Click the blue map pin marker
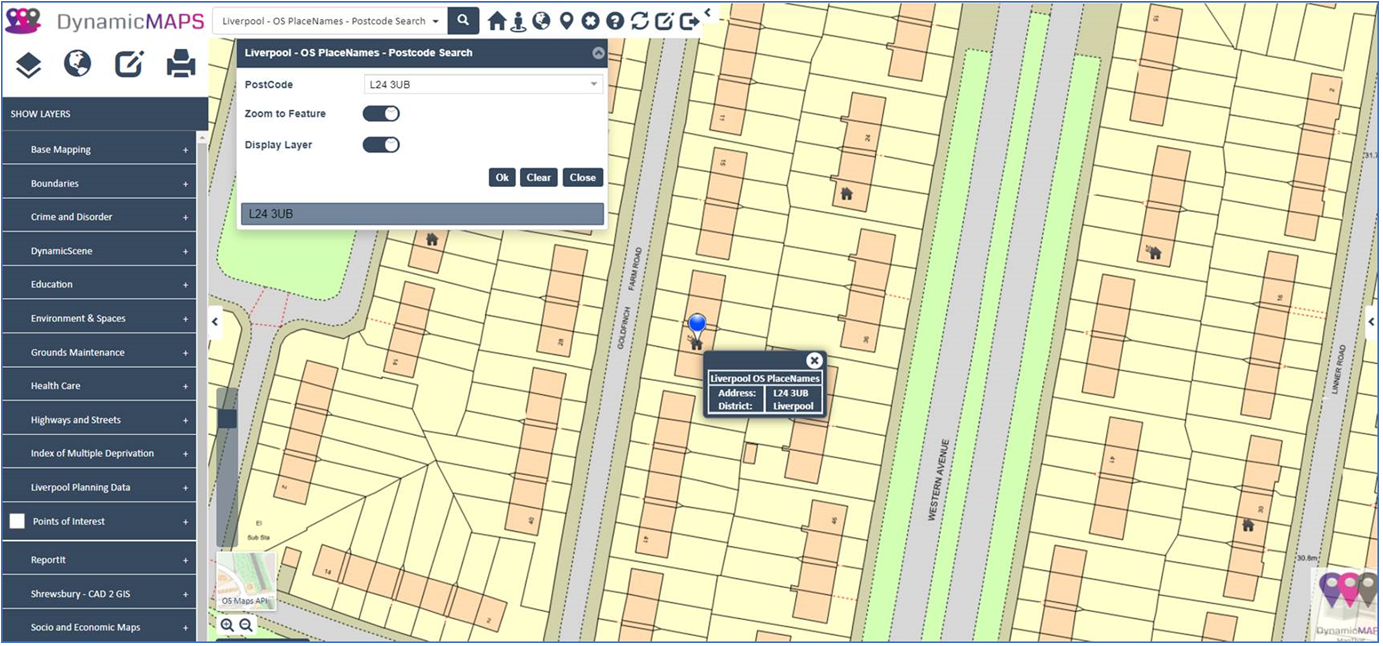1383x646 pixels. (x=697, y=324)
